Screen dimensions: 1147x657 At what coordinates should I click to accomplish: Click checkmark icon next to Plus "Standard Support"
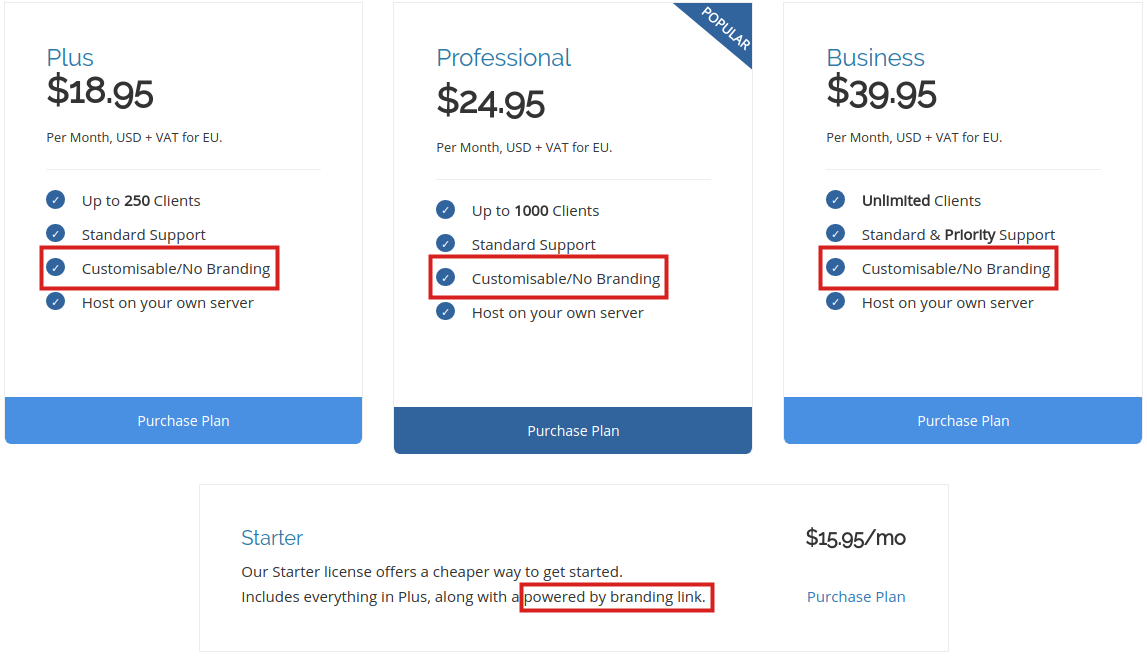point(56,234)
